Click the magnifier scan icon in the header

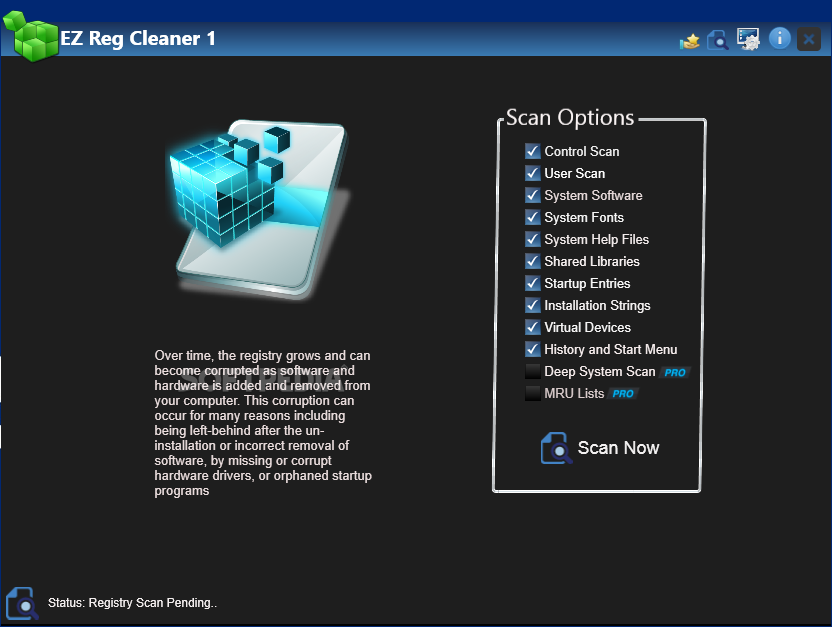point(717,40)
